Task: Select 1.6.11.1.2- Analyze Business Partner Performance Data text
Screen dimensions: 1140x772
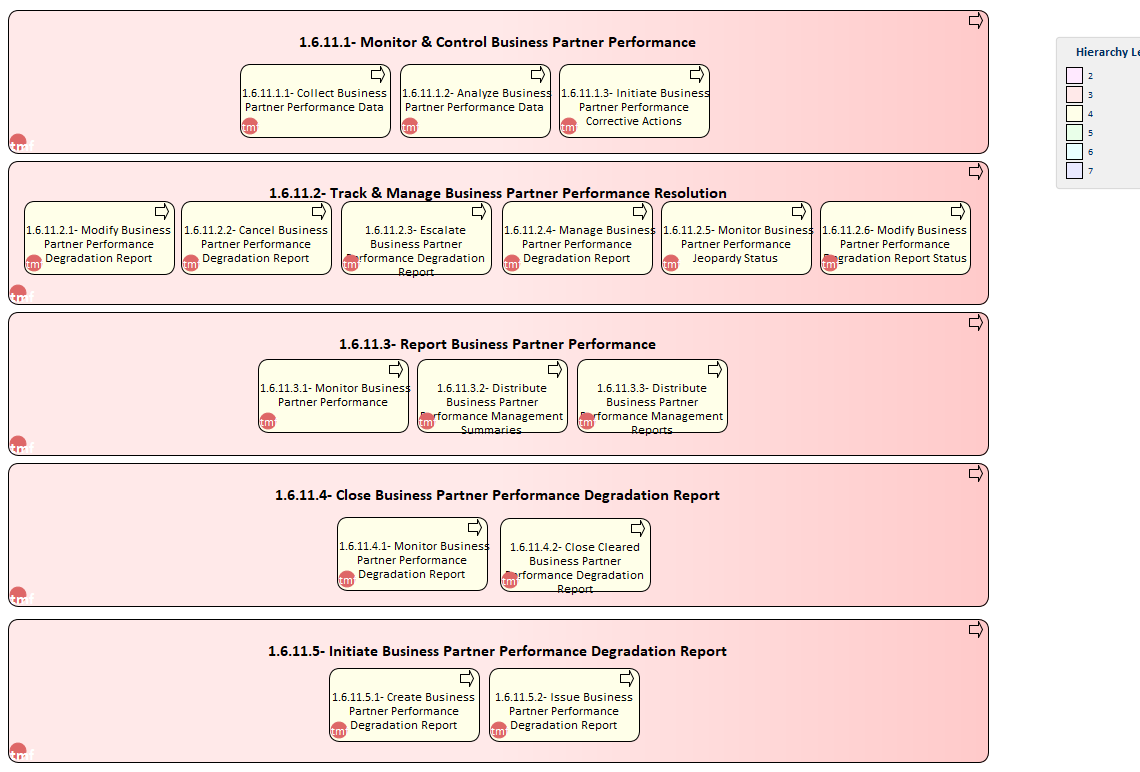Action: (475, 100)
